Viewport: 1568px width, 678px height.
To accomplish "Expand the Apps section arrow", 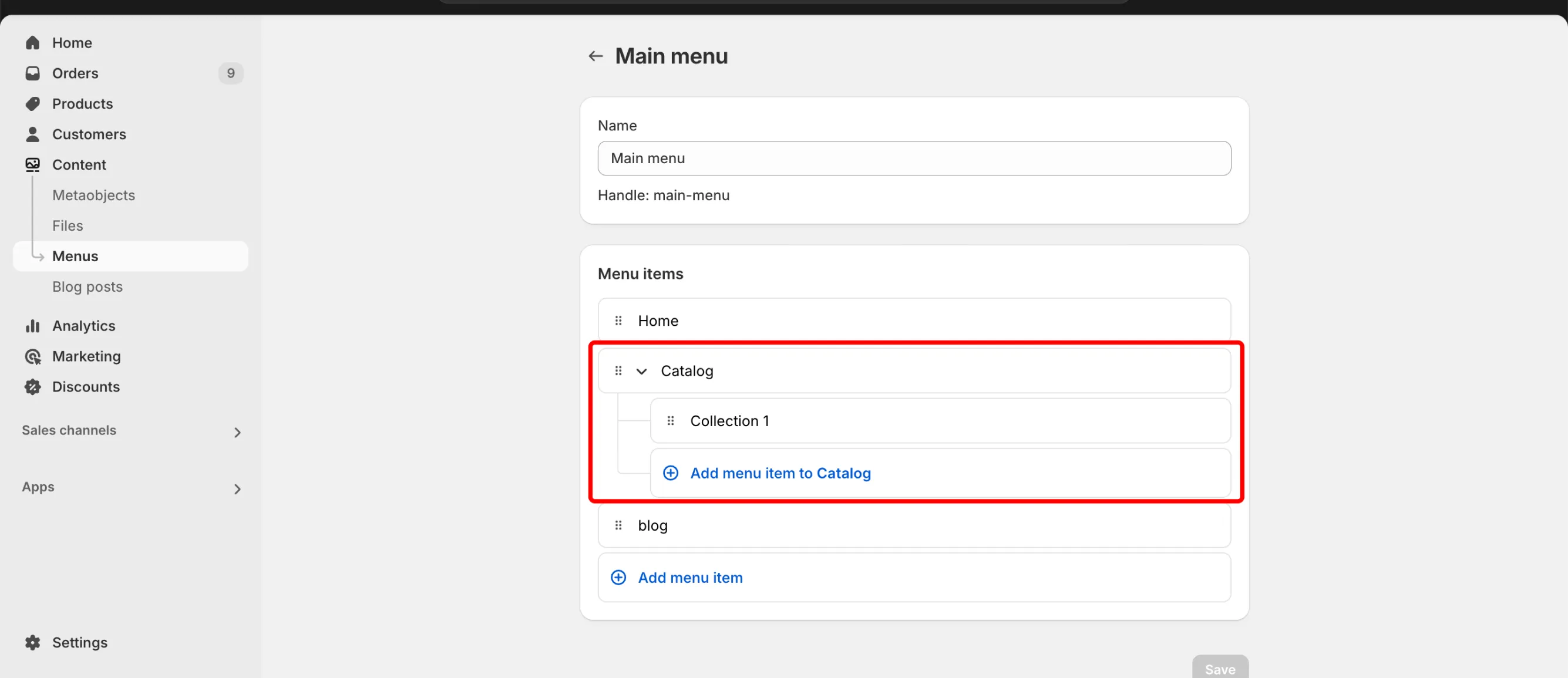I will 237,489.
